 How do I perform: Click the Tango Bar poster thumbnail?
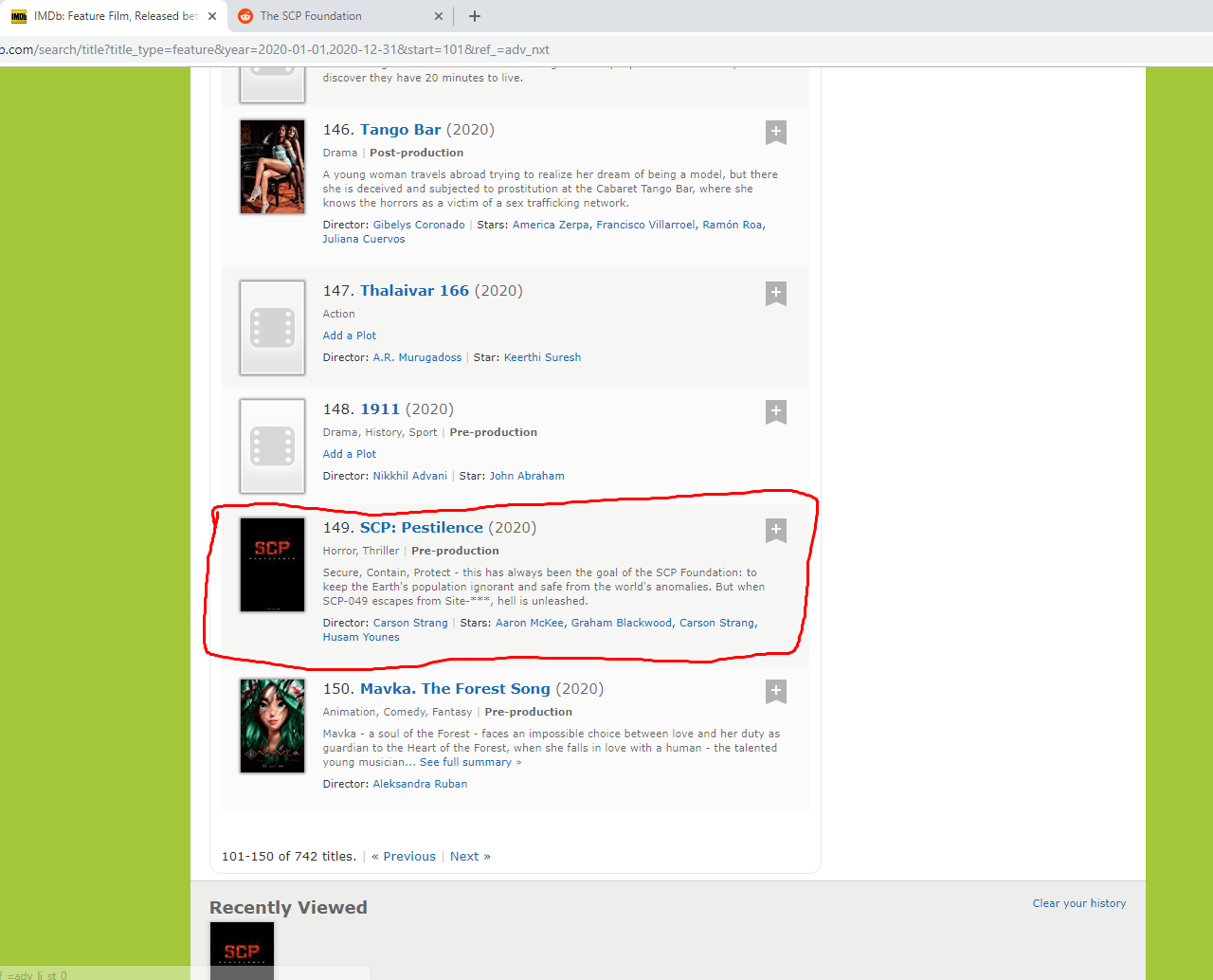[x=272, y=167]
